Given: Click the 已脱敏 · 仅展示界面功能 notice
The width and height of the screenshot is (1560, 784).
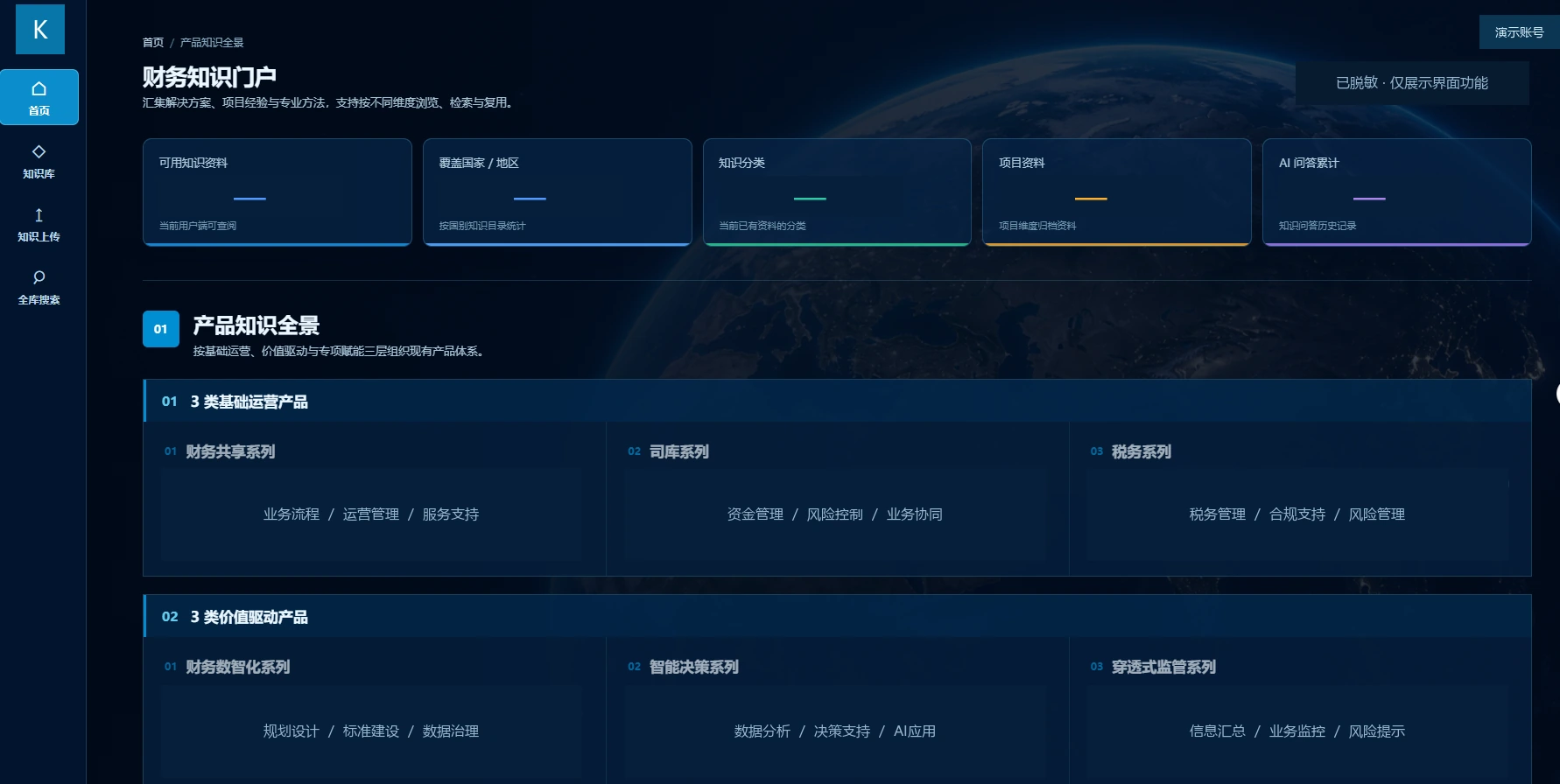Looking at the screenshot, I should pyautogui.click(x=1412, y=83).
